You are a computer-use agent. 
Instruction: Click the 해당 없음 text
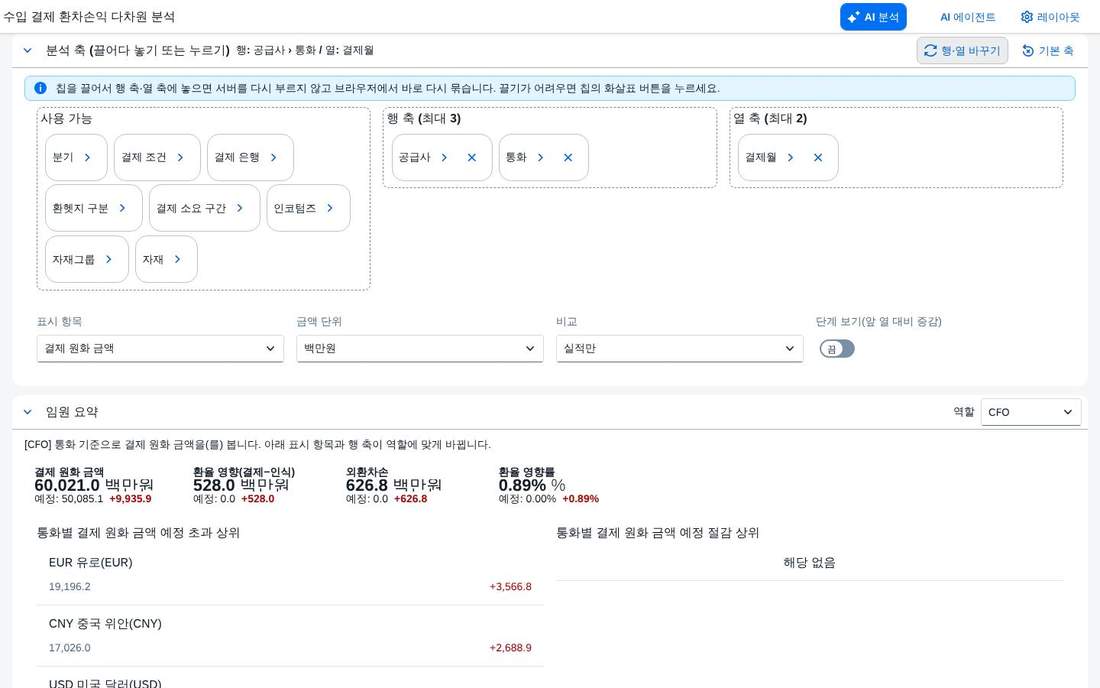[810, 562]
